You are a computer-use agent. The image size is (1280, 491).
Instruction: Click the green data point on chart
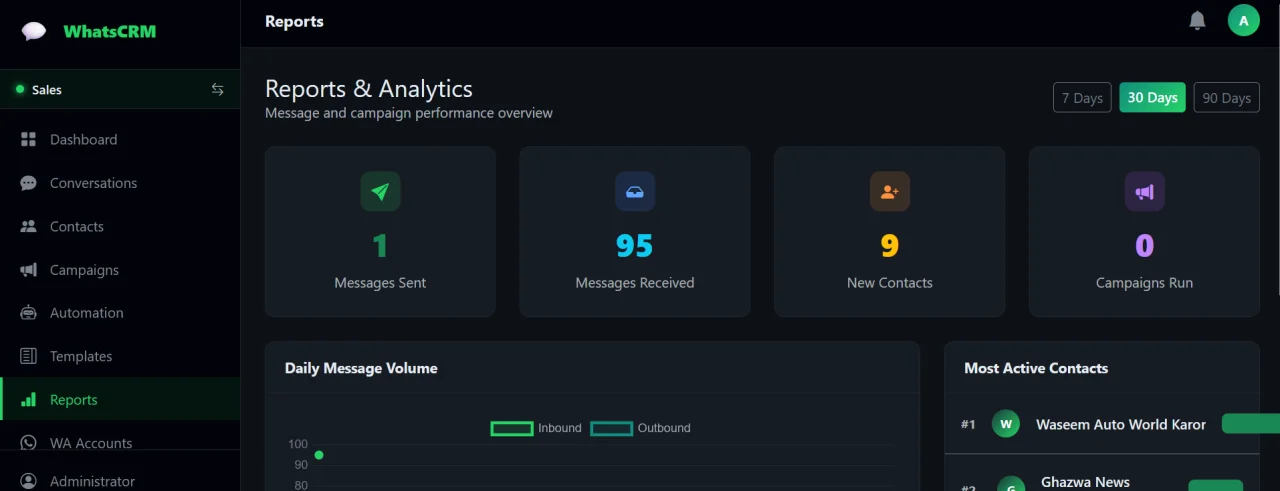pyautogui.click(x=319, y=455)
